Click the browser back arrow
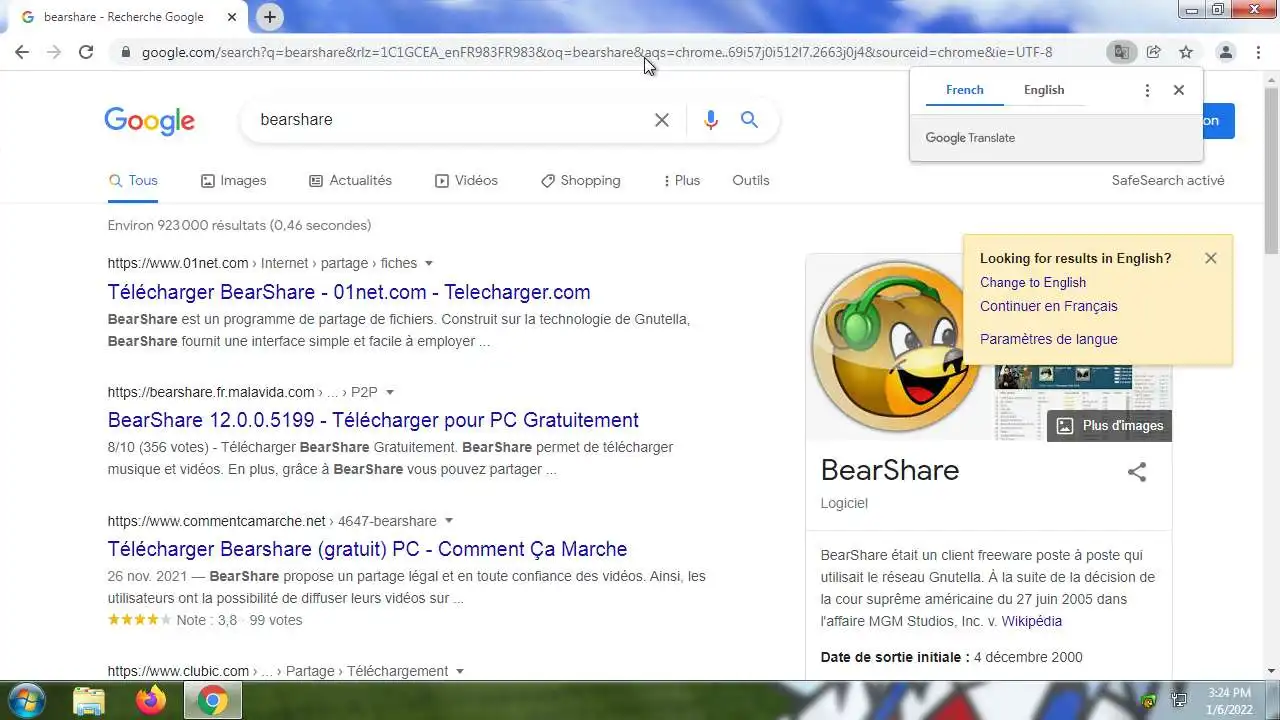 22,52
